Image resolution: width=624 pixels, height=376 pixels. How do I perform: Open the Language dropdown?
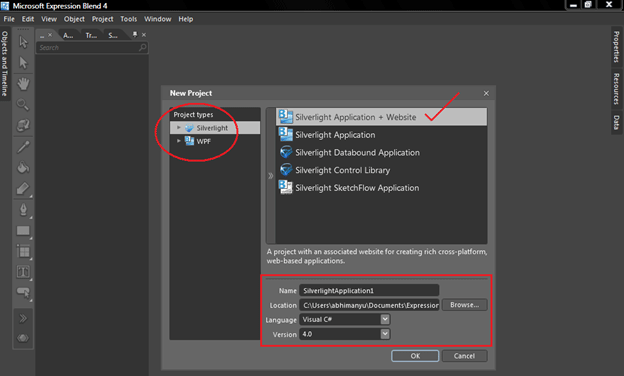(385, 319)
